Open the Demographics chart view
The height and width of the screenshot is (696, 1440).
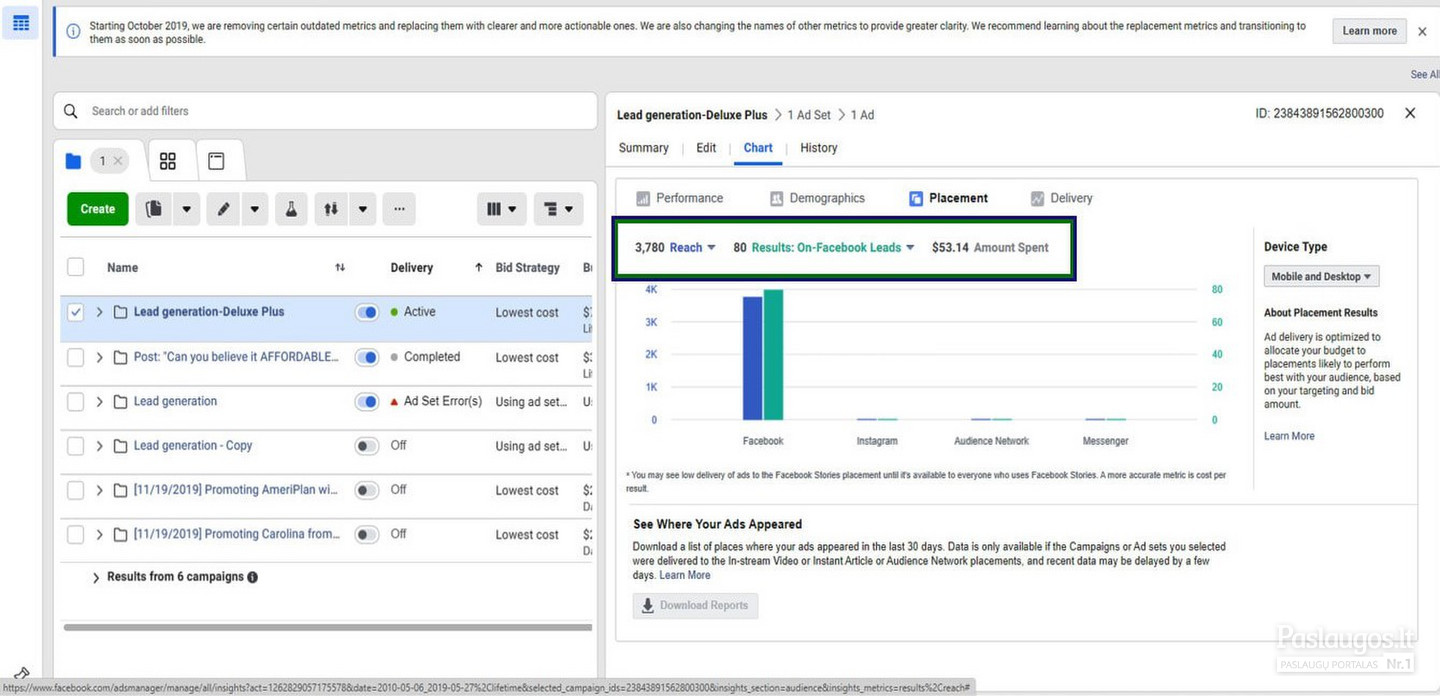click(817, 198)
